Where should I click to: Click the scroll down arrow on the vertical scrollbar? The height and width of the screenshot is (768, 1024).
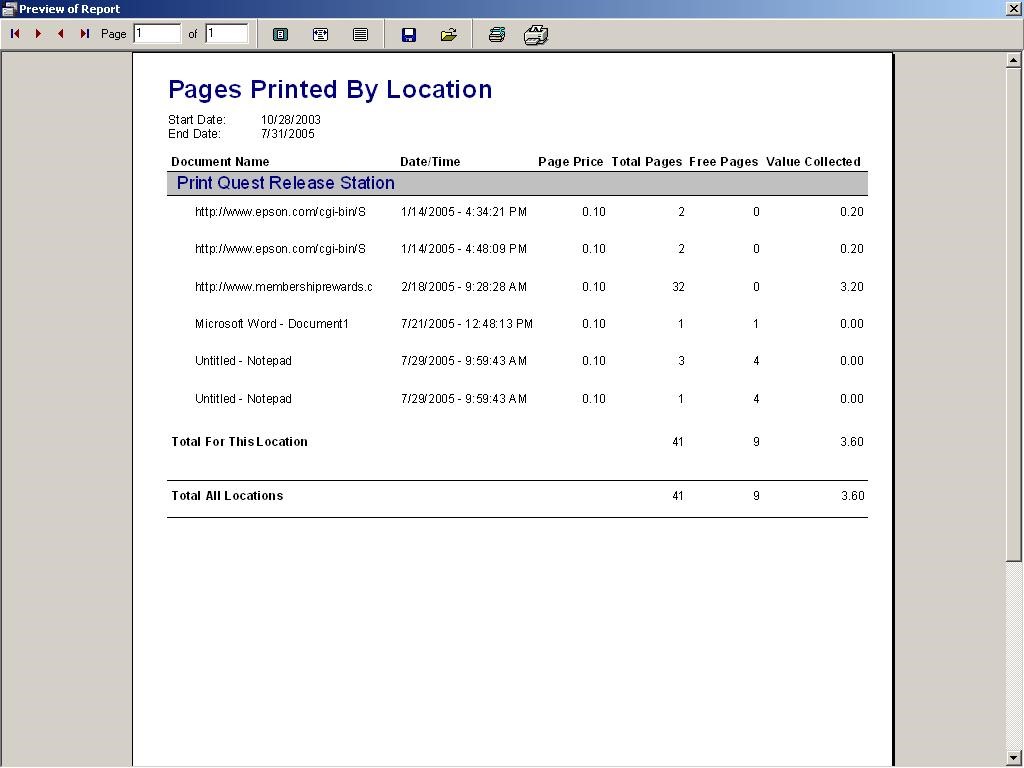click(1013, 758)
